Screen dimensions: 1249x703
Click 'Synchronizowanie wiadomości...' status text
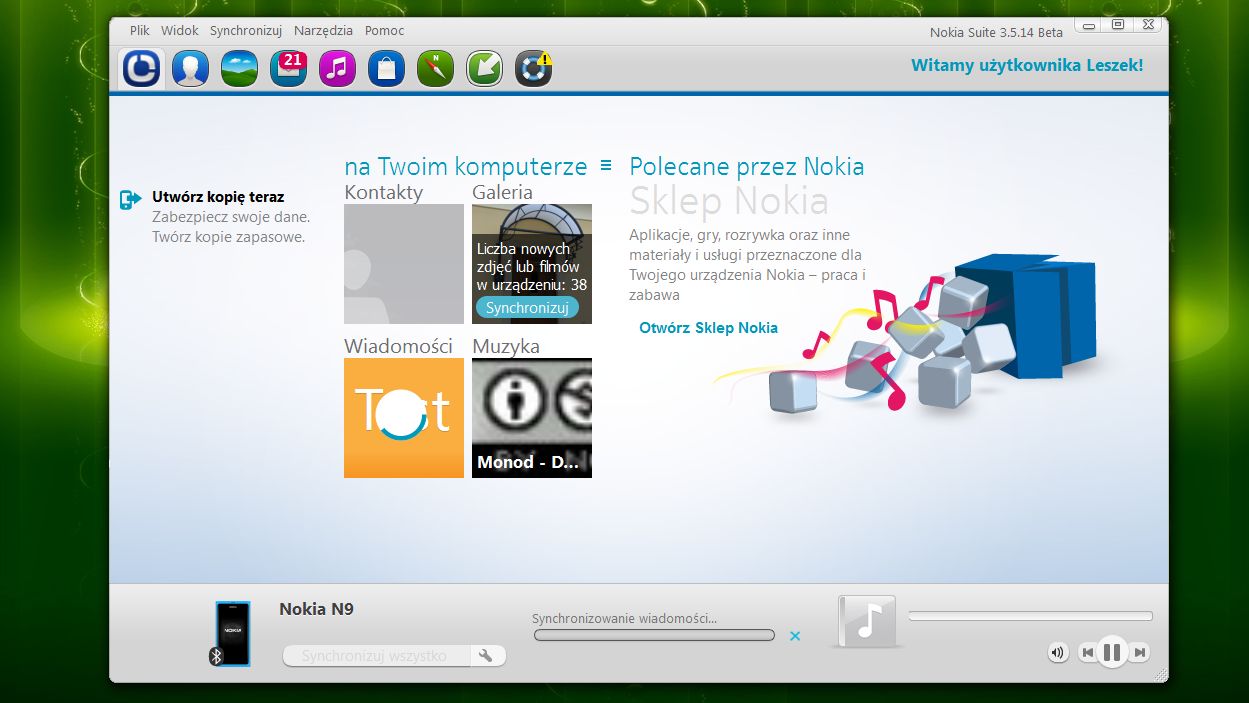pos(624,618)
